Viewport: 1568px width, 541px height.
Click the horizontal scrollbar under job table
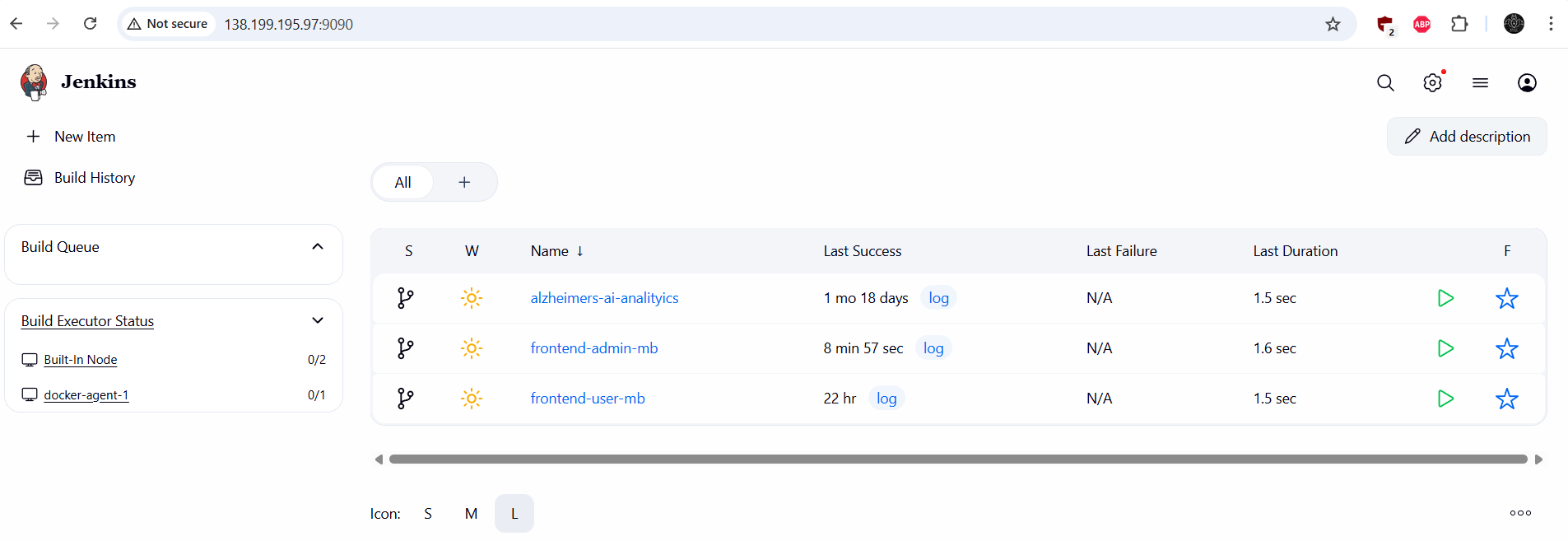957,459
